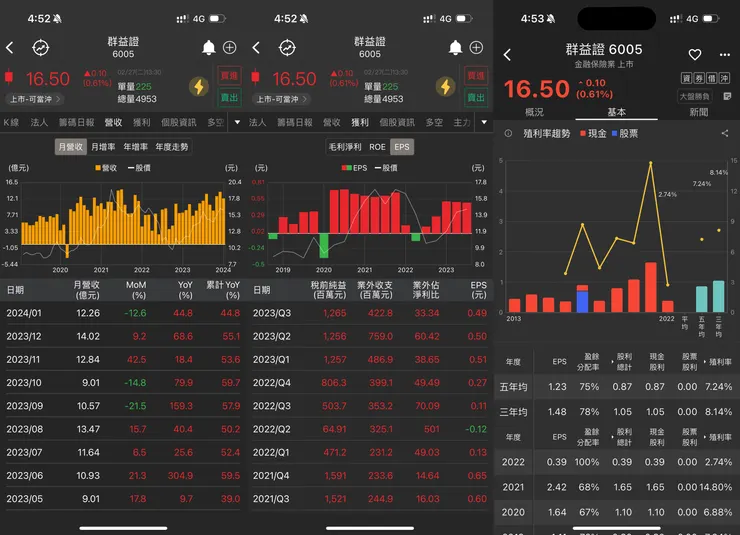This screenshot has width=740, height=535.
Task: Switch to 獲利 tab on left screen
Action: pyautogui.click(x=142, y=122)
